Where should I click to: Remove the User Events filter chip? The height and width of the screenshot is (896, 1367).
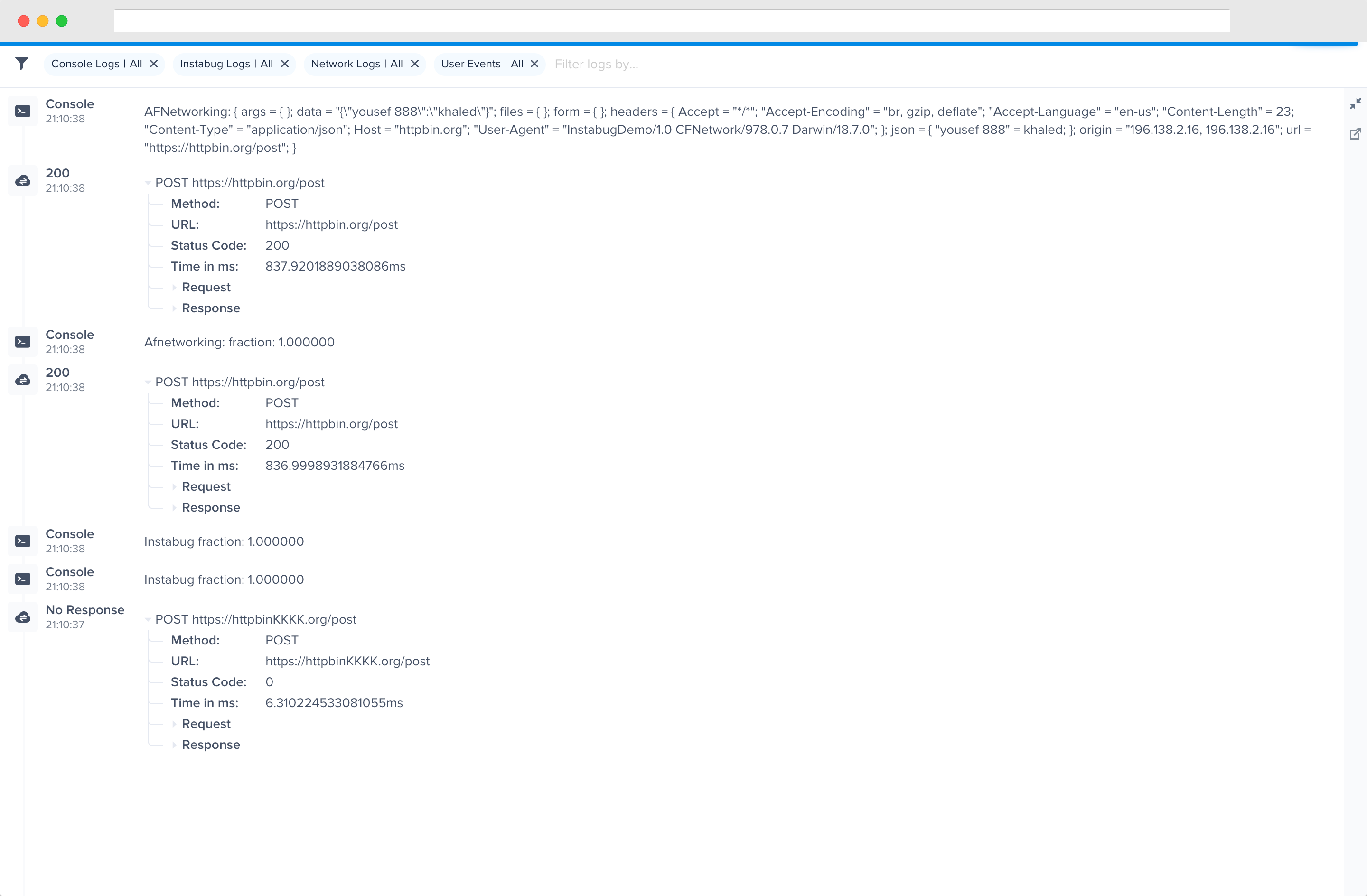click(534, 64)
